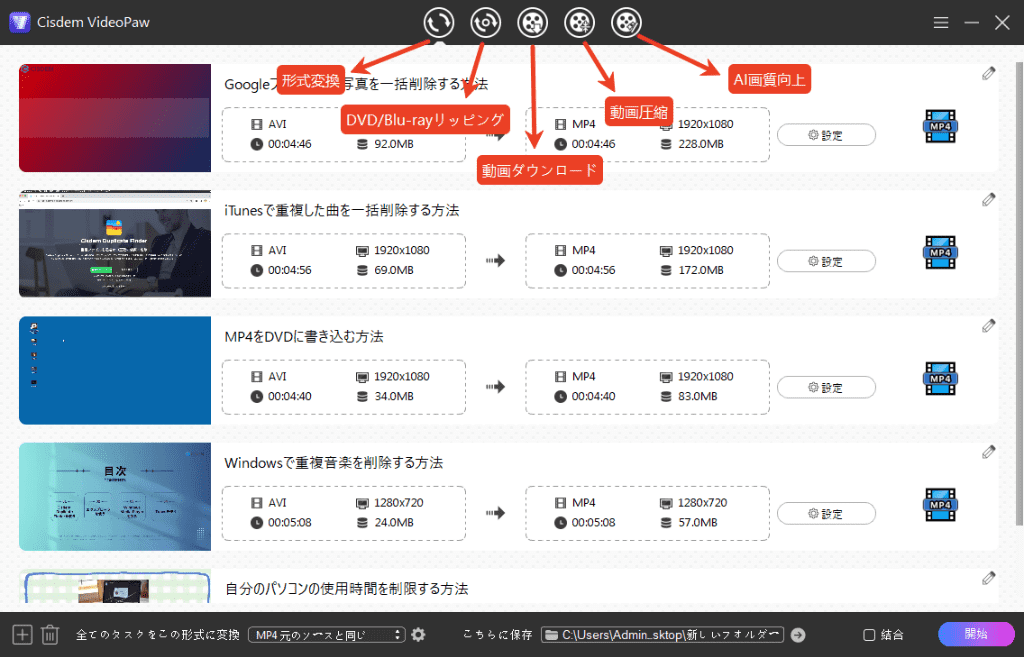Image resolution: width=1024 pixels, height=657 pixels.
Task: Click output size 228.0MB value
Action: coord(701,144)
